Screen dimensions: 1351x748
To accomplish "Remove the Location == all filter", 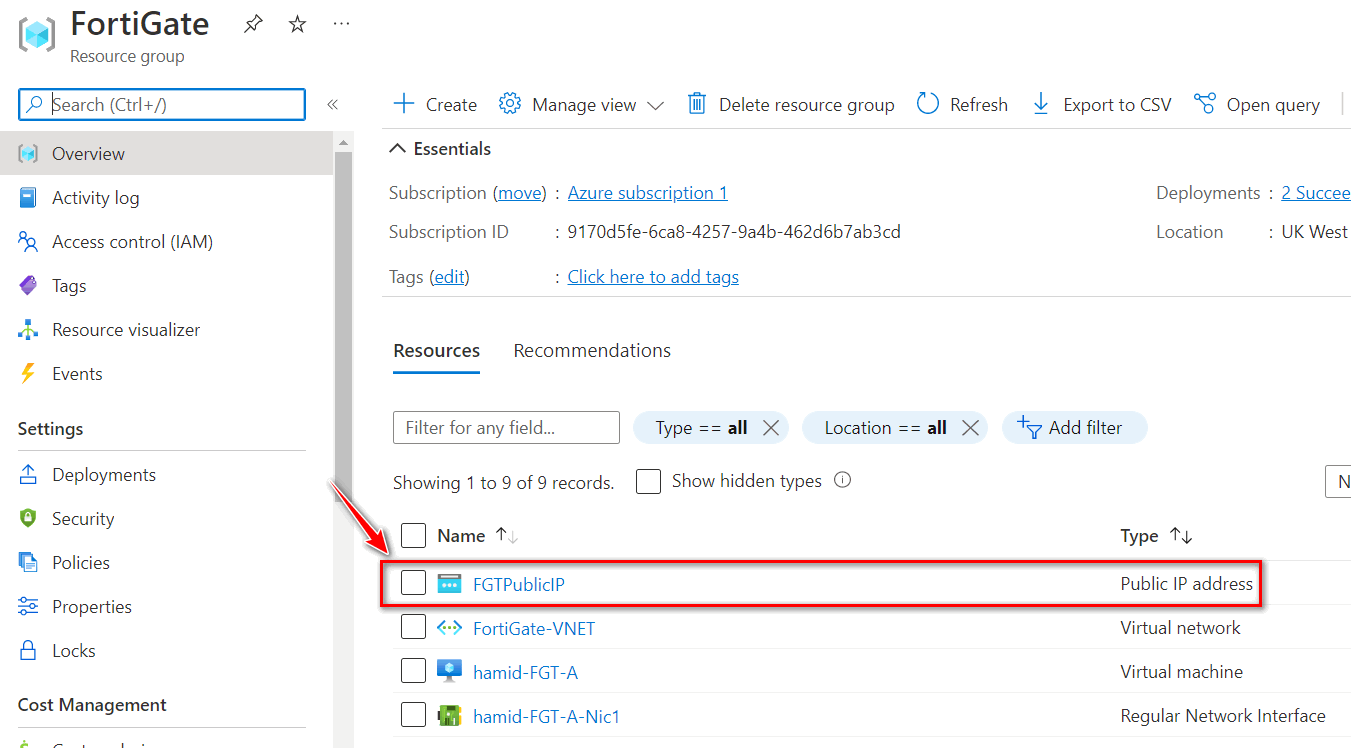I will click(x=969, y=428).
